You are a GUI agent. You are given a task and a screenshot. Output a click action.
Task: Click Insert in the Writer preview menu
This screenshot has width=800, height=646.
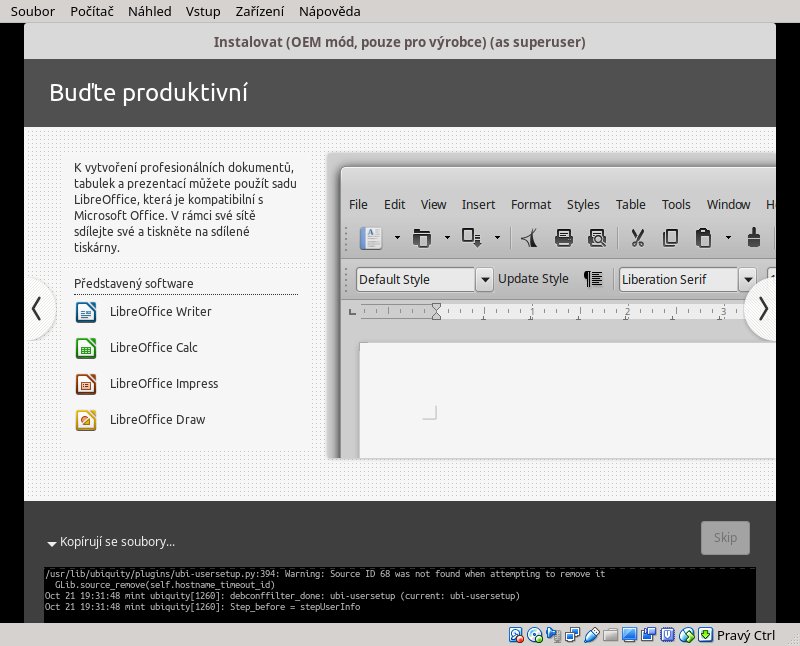tap(478, 205)
